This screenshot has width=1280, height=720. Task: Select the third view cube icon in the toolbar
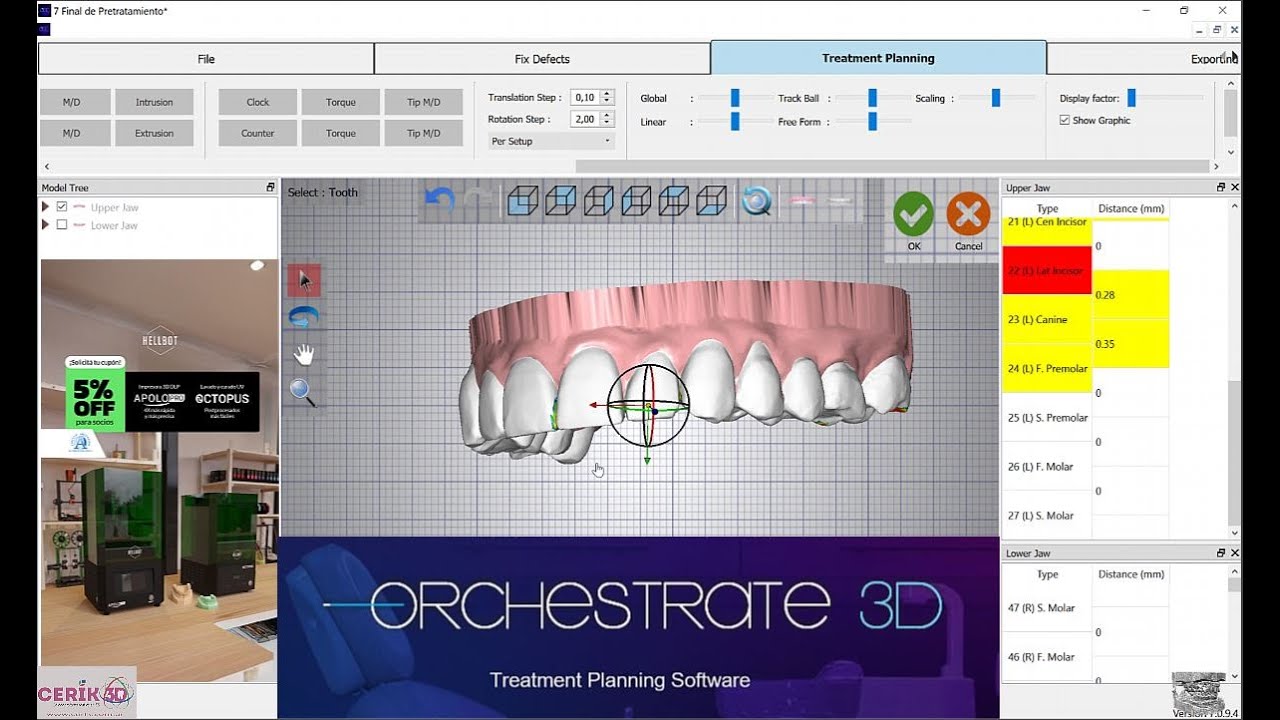tap(598, 201)
